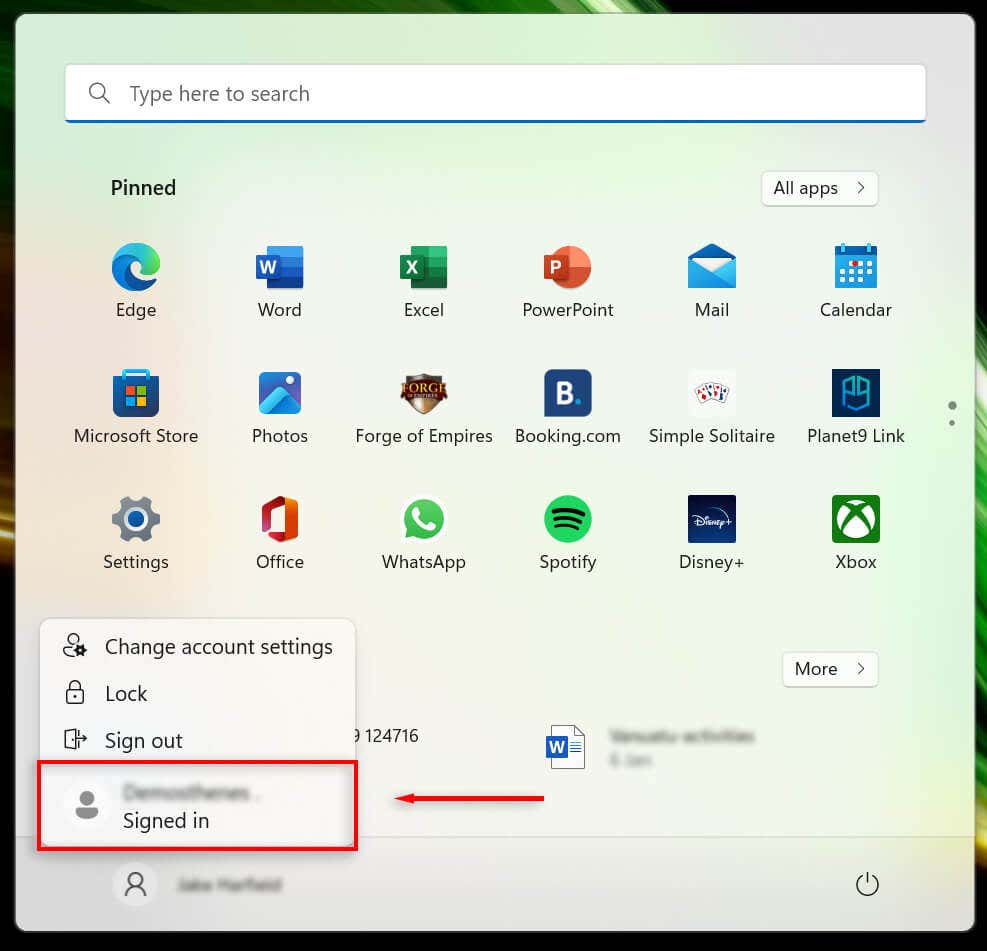
Task: Open the Disney+ app
Action: [x=711, y=532]
